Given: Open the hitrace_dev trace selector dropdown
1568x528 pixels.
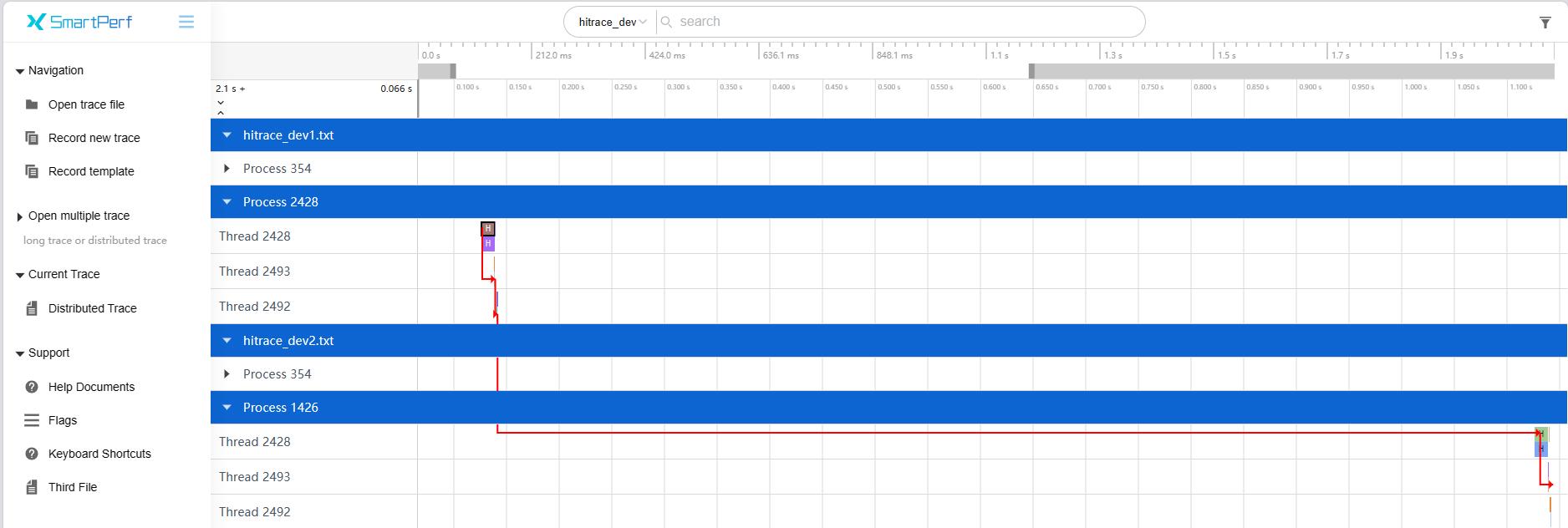Looking at the screenshot, I should click(x=612, y=22).
